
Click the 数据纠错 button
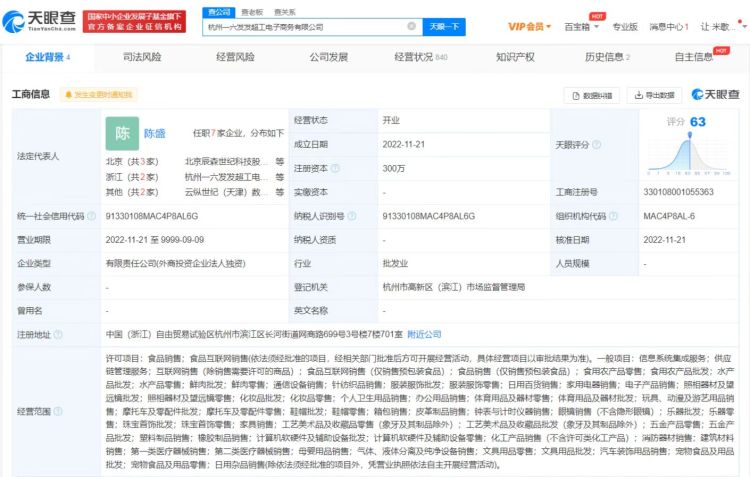(x=593, y=95)
